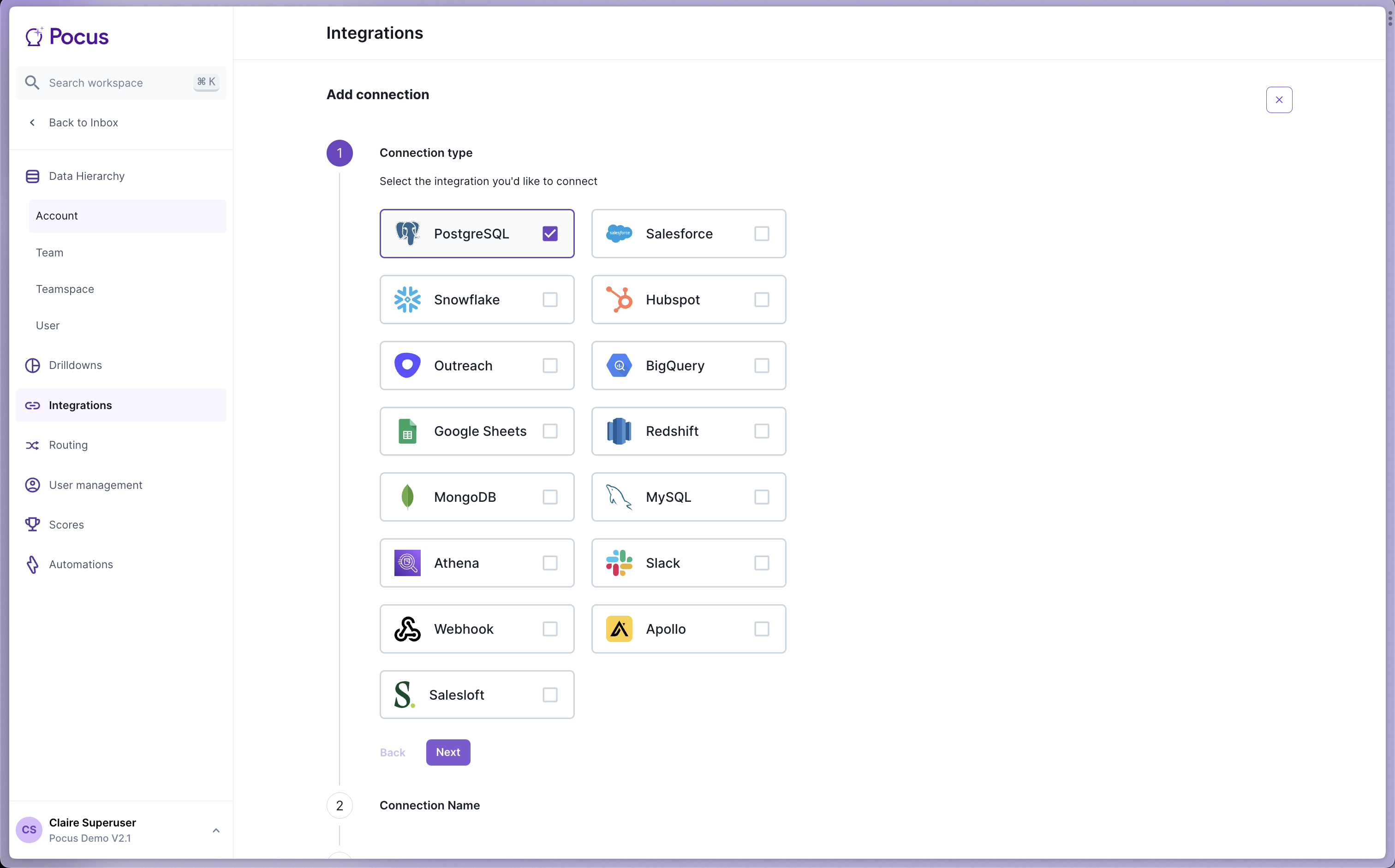Click the MongoDB leaf icon
Image resolution: width=1395 pixels, height=868 pixels.
pos(407,497)
